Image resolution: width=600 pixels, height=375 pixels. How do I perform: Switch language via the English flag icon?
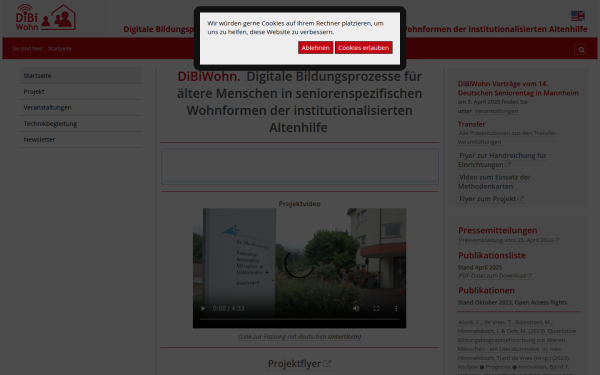[577, 16]
